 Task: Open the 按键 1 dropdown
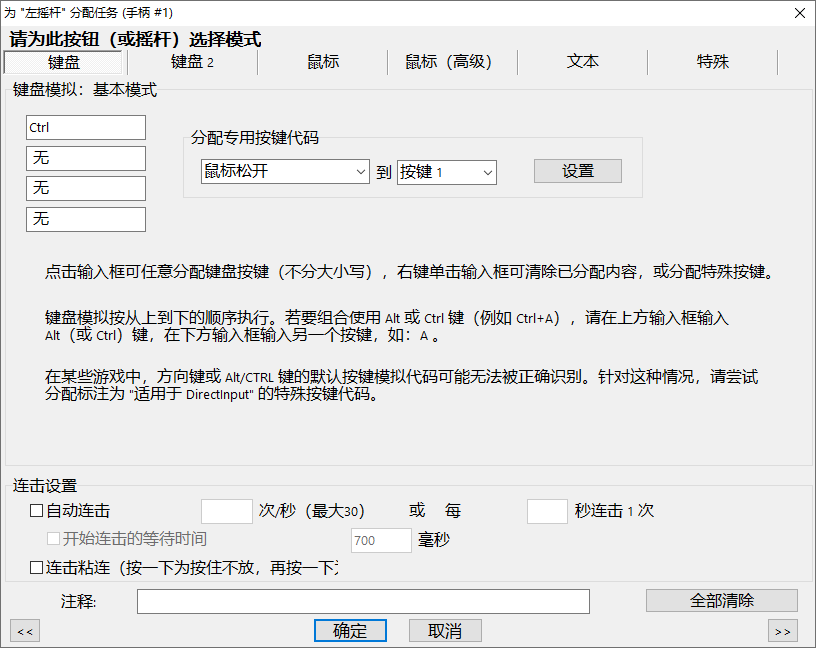tap(446, 172)
